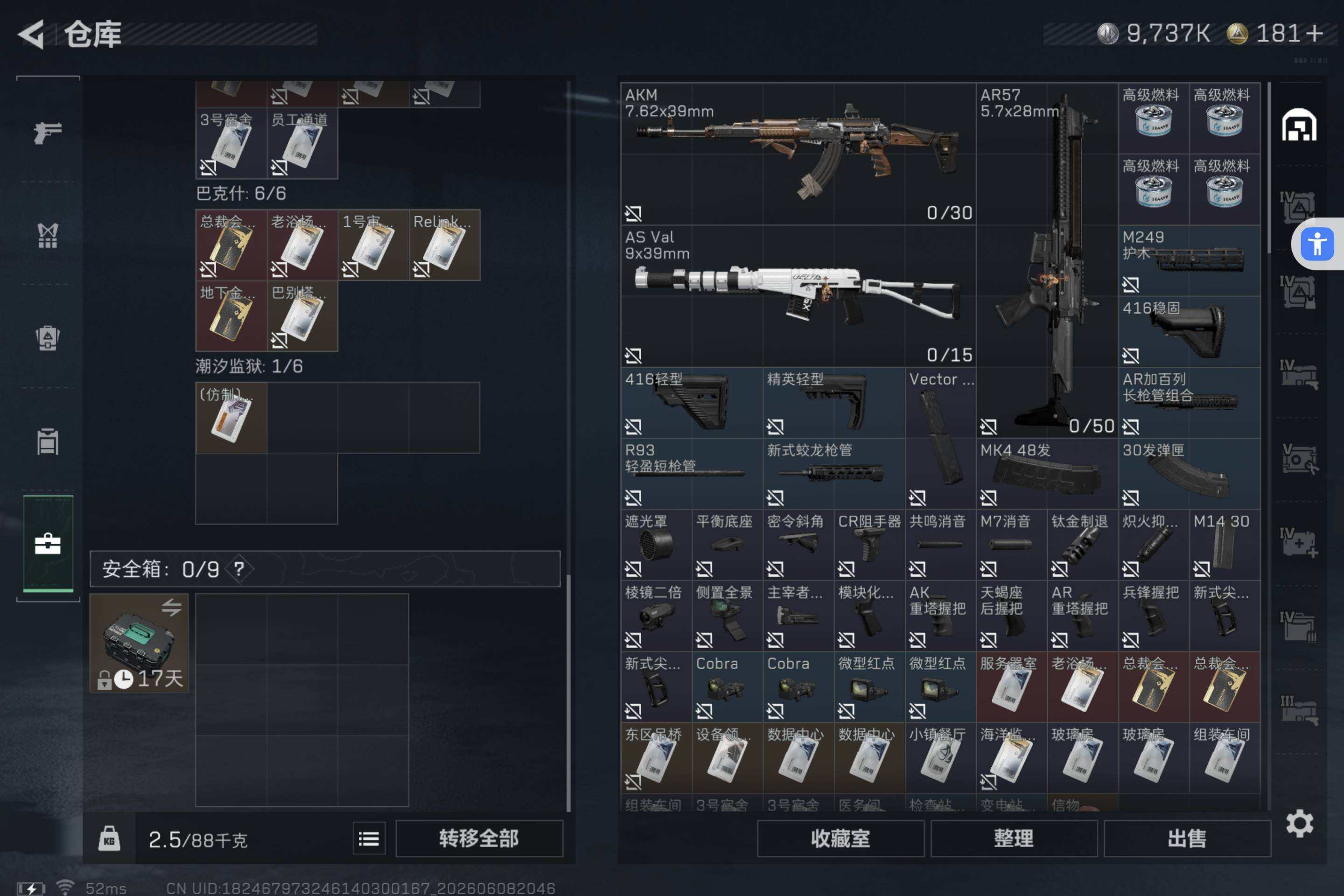Click the 收藏室 button

pos(840,838)
